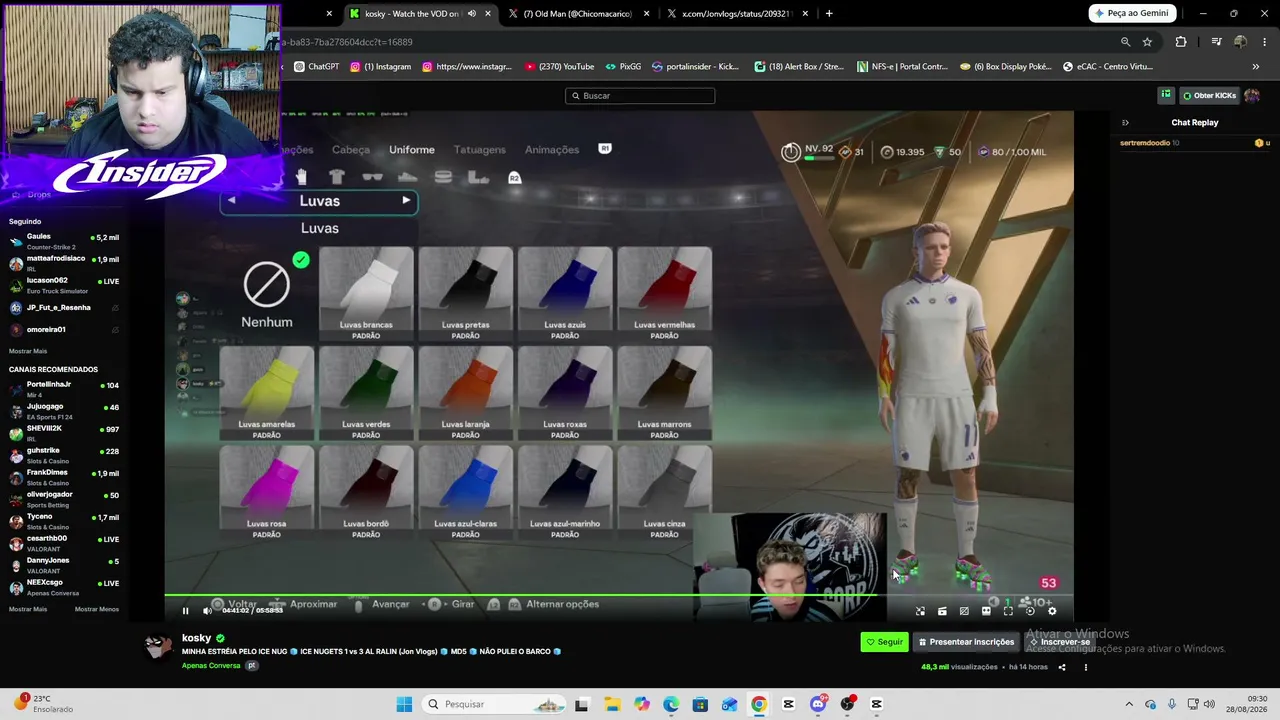This screenshot has width=1280, height=720.
Task: Pause the VOD playback
Action: (185, 611)
